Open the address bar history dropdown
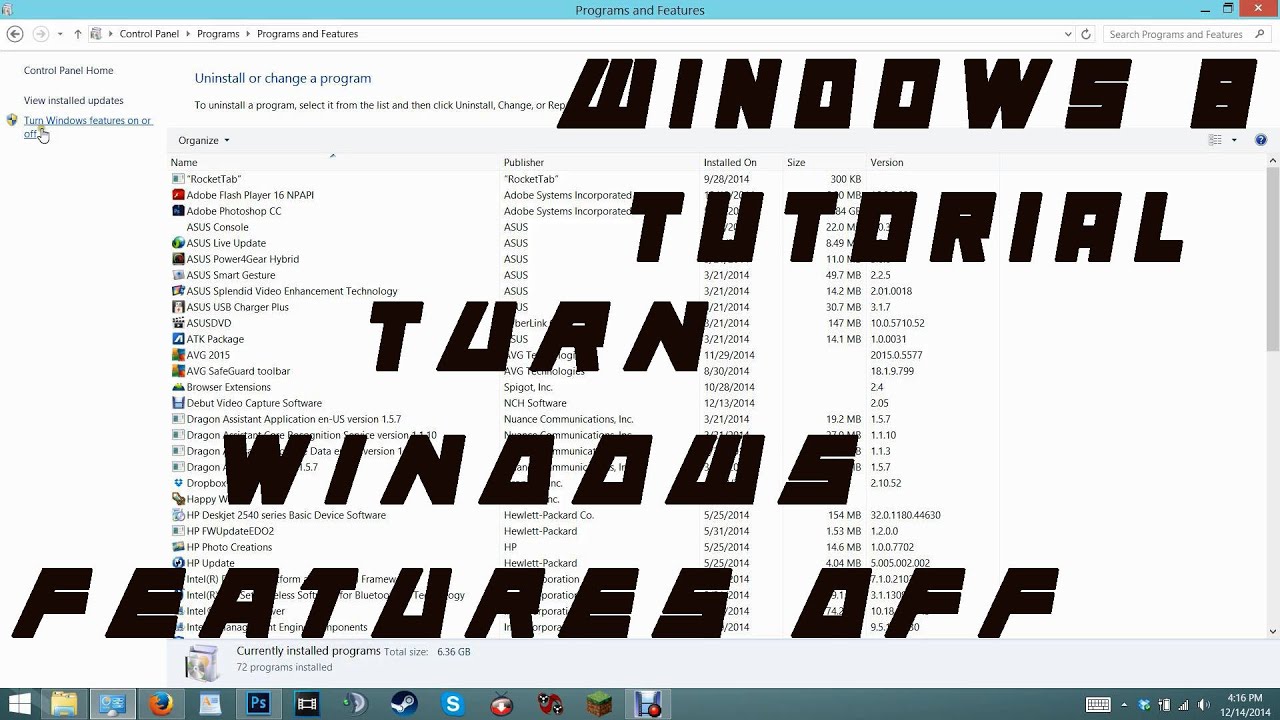The height and width of the screenshot is (720, 1280). click(1068, 34)
